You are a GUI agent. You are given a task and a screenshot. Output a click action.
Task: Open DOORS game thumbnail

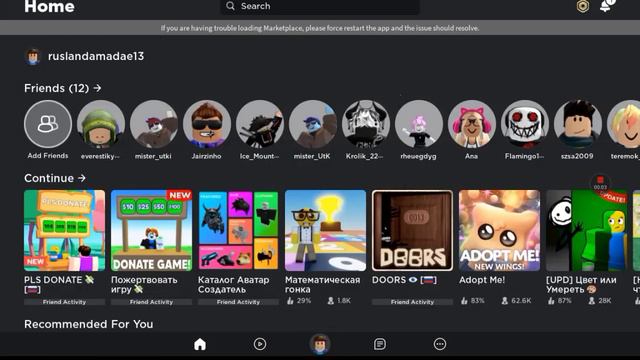[x=412, y=230]
